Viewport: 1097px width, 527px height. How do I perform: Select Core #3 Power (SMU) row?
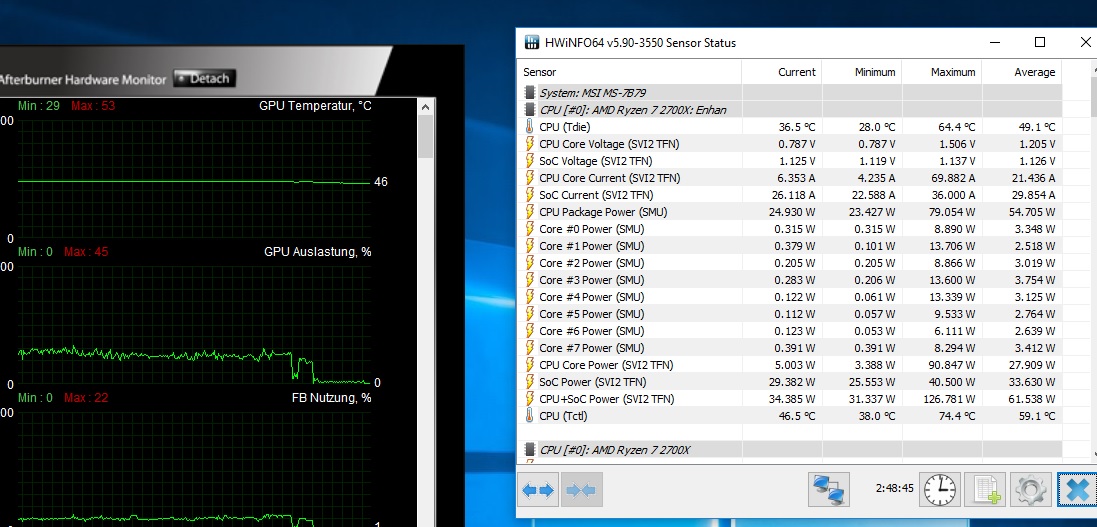[x=791, y=280]
